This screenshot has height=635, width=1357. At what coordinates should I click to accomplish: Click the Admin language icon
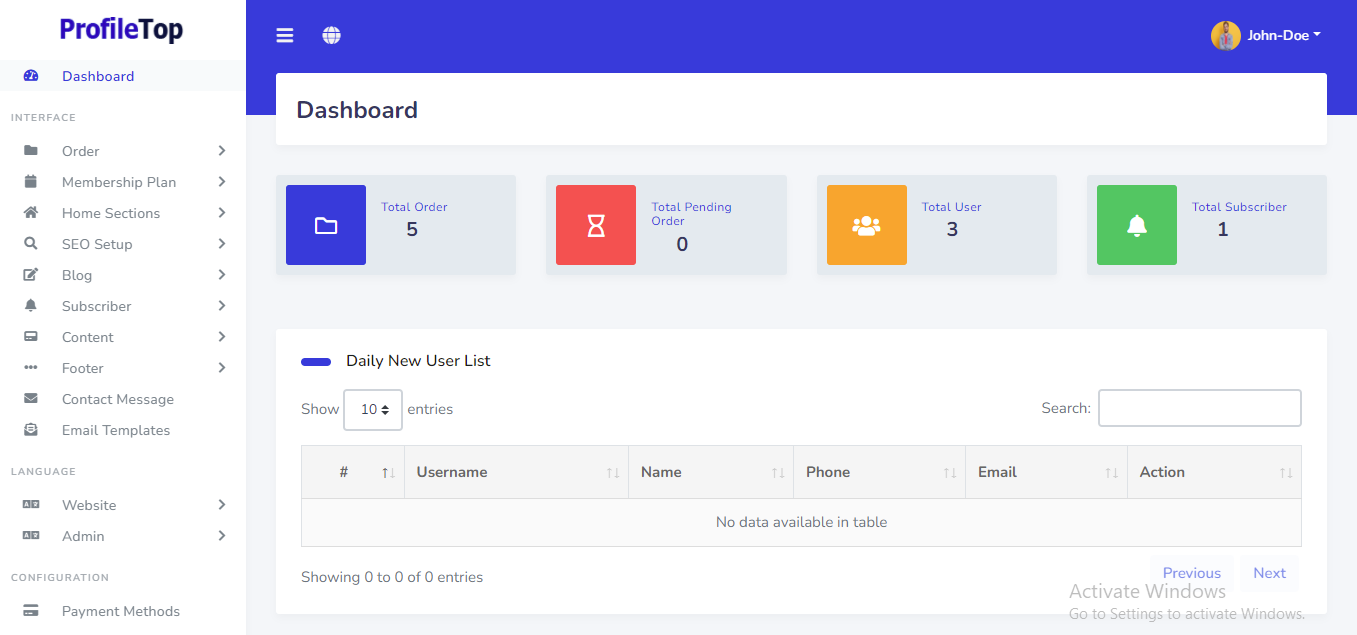[x=31, y=536]
